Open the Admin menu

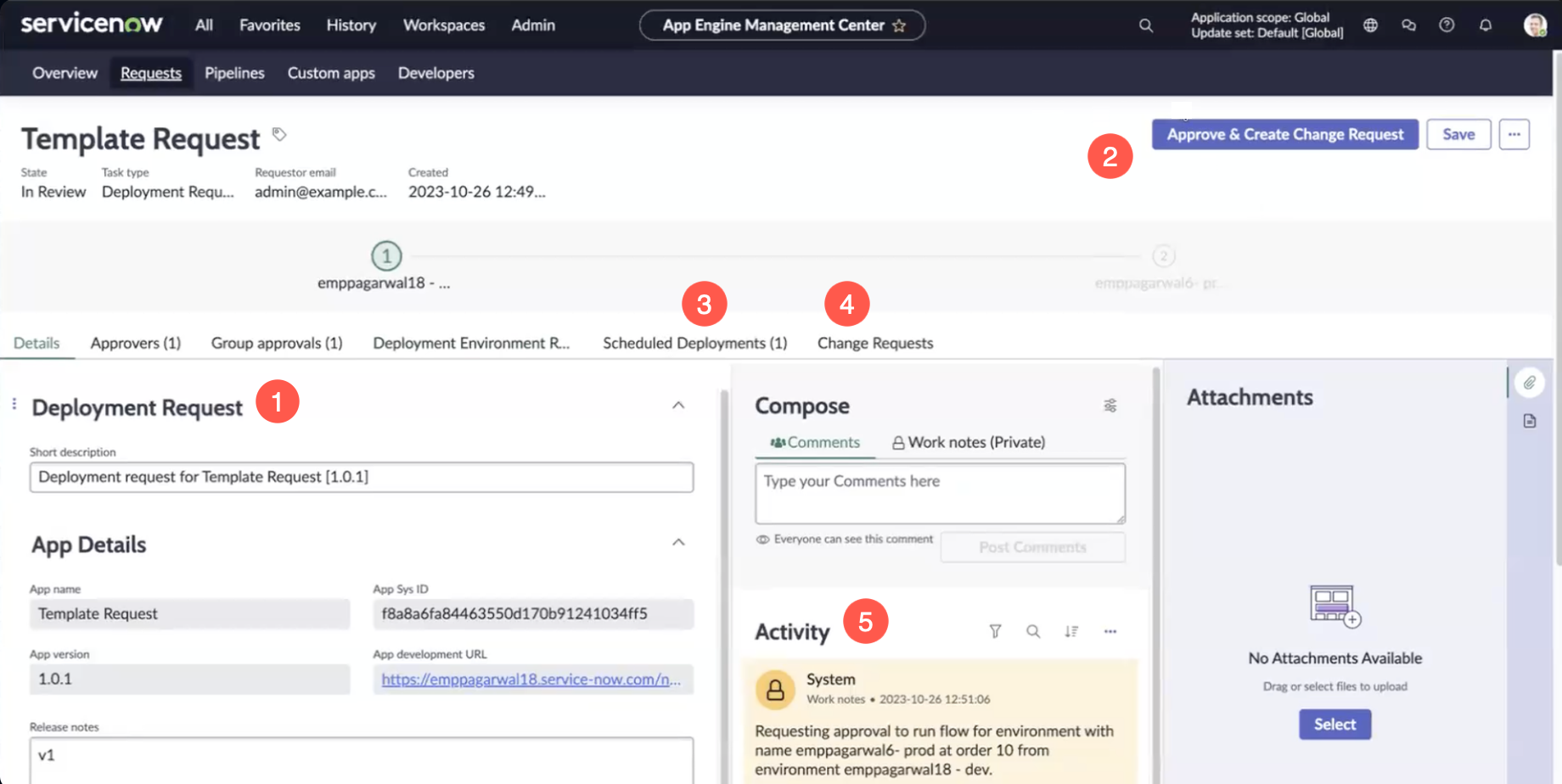coord(533,25)
